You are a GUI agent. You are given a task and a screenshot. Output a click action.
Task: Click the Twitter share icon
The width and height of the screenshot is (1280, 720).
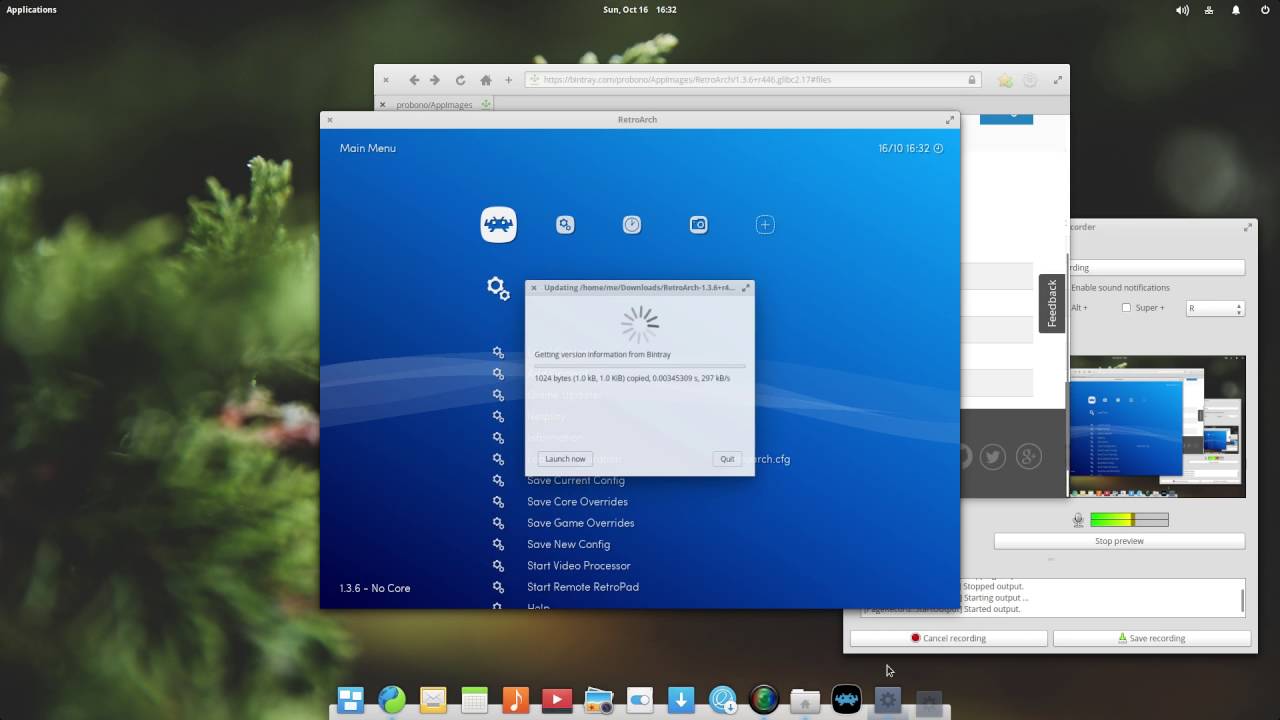(x=992, y=457)
